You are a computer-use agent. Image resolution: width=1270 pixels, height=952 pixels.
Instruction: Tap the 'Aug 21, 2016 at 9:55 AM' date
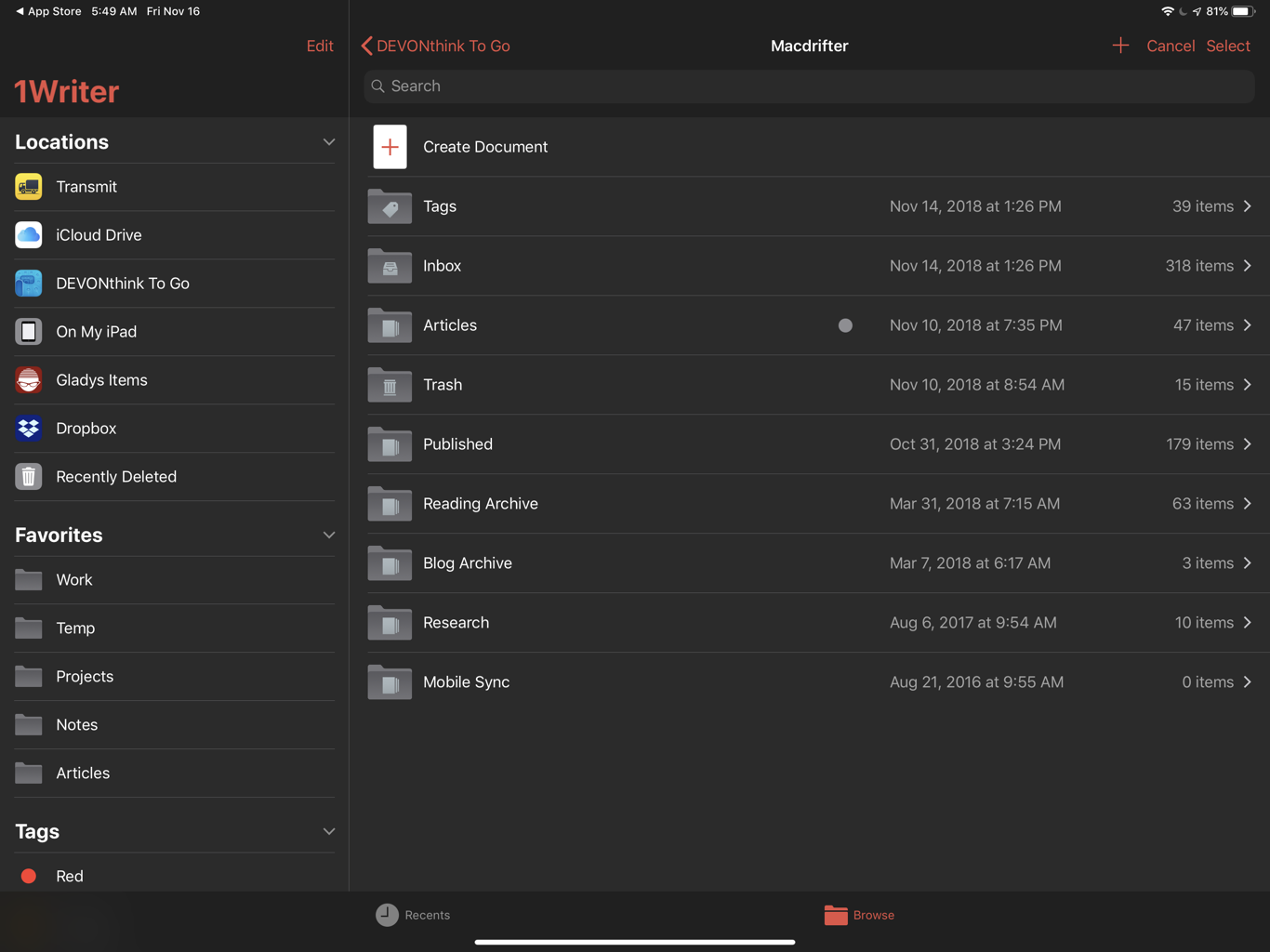click(x=976, y=682)
